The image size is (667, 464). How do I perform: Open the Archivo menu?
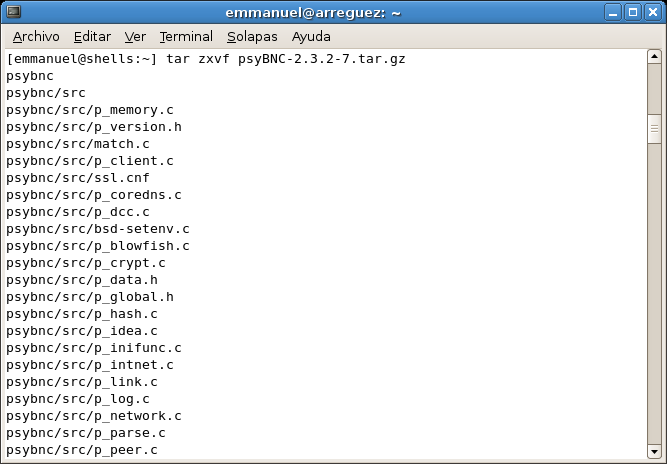coord(36,37)
